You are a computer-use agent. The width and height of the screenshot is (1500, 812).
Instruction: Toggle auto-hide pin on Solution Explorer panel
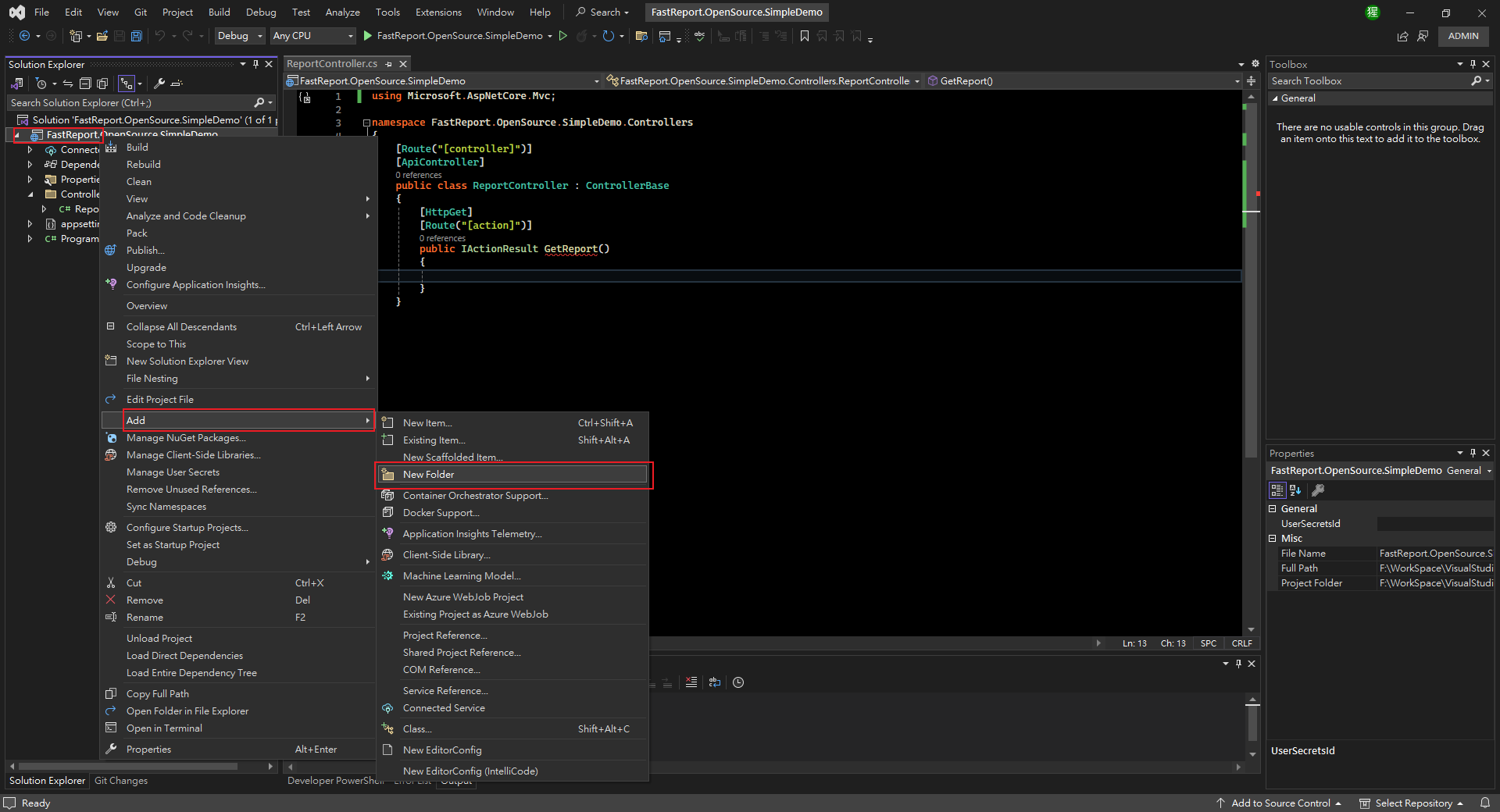point(255,64)
